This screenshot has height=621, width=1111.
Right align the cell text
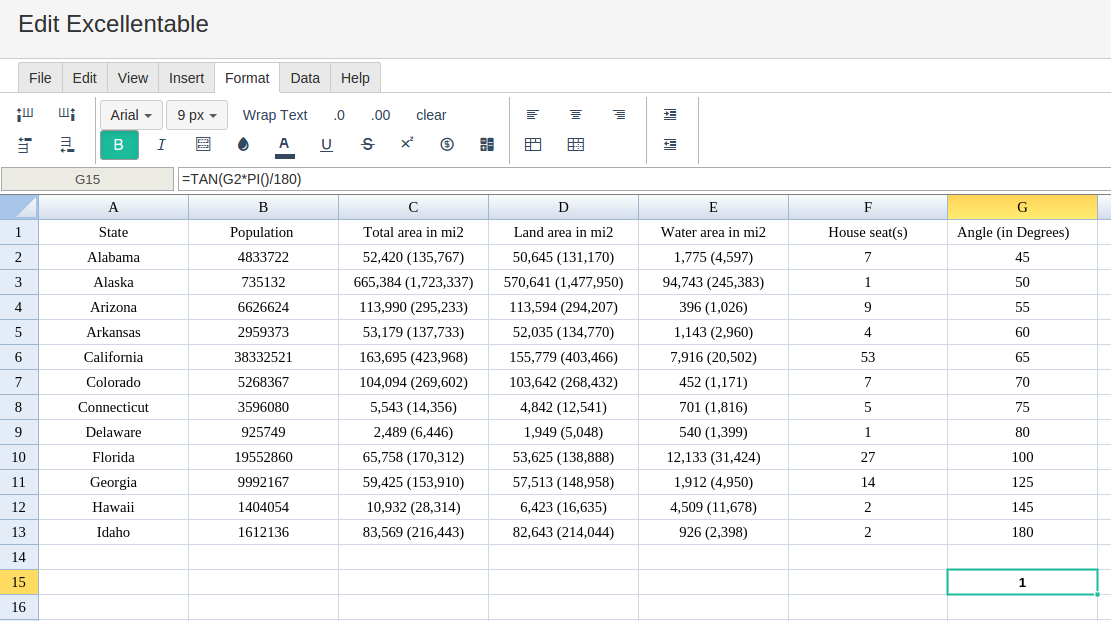(619, 115)
